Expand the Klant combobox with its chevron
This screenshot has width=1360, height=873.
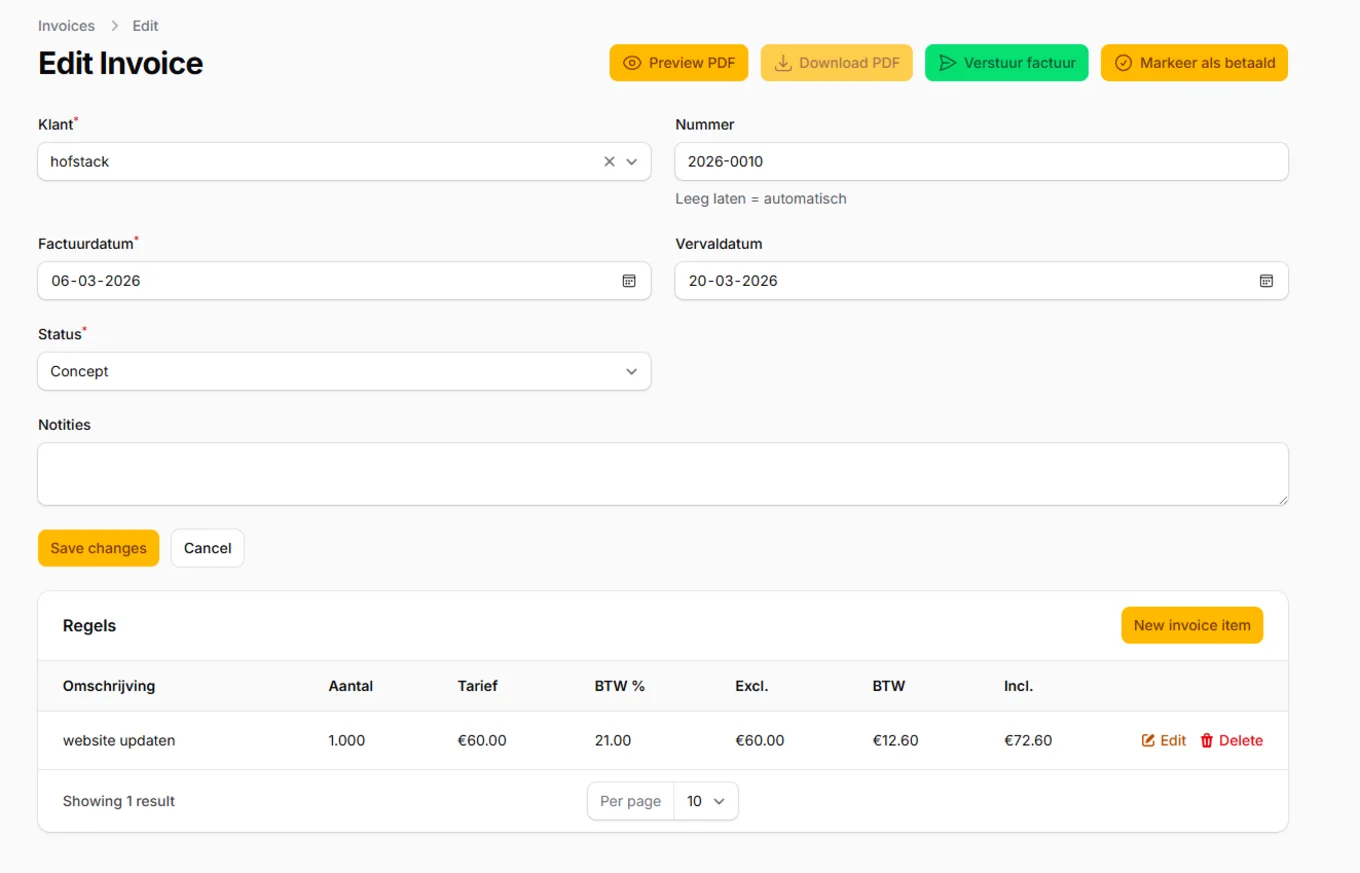[x=631, y=161]
